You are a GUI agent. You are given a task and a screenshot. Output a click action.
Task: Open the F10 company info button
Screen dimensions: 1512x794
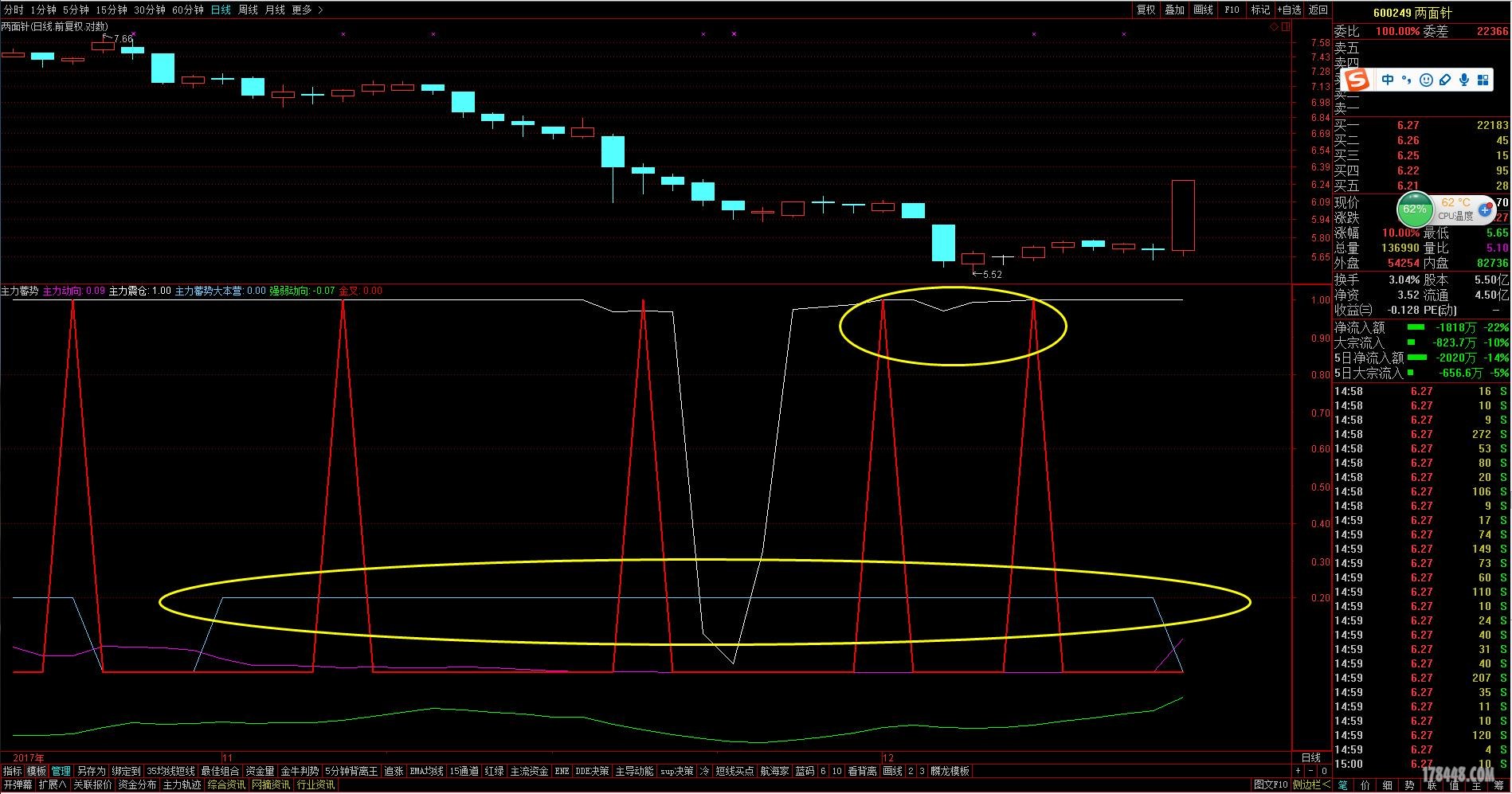[x=1232, y=10]
